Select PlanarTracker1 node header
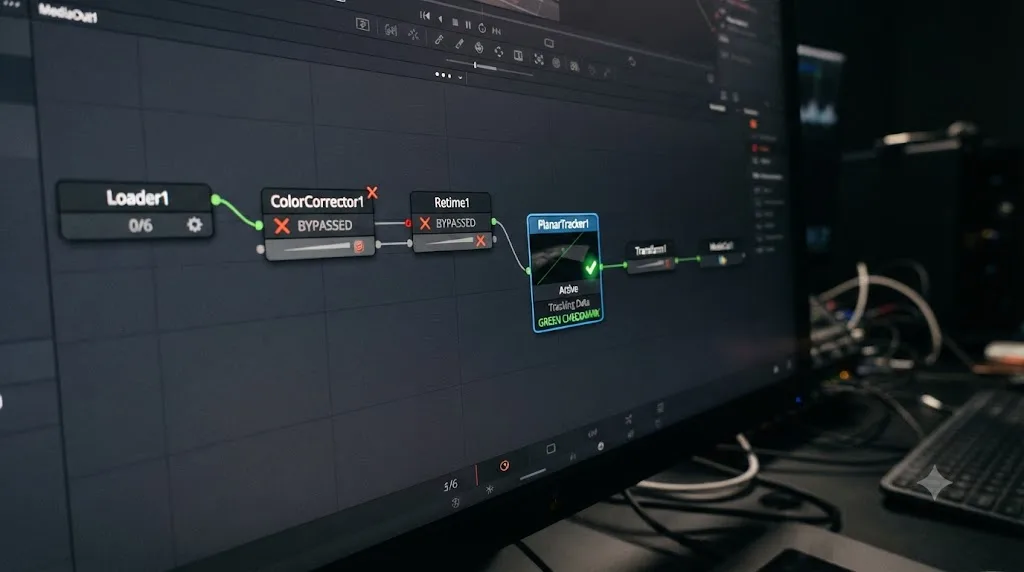Screen dimensions: 1024x572 point(563,224)
